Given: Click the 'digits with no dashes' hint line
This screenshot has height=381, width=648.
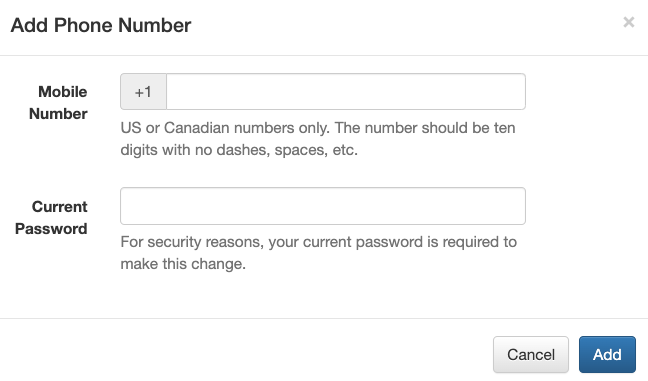Looking at the screenshot, I should click(239, 150).
